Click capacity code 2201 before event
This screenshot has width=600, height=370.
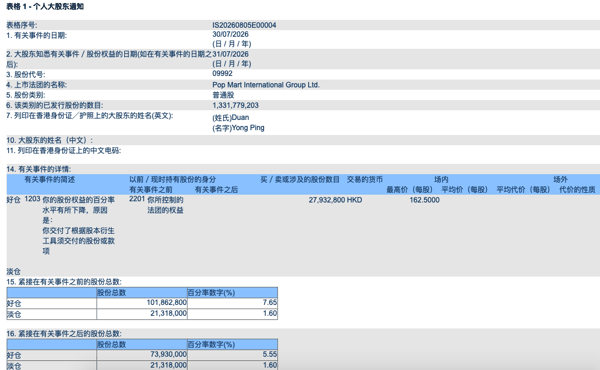137,199
